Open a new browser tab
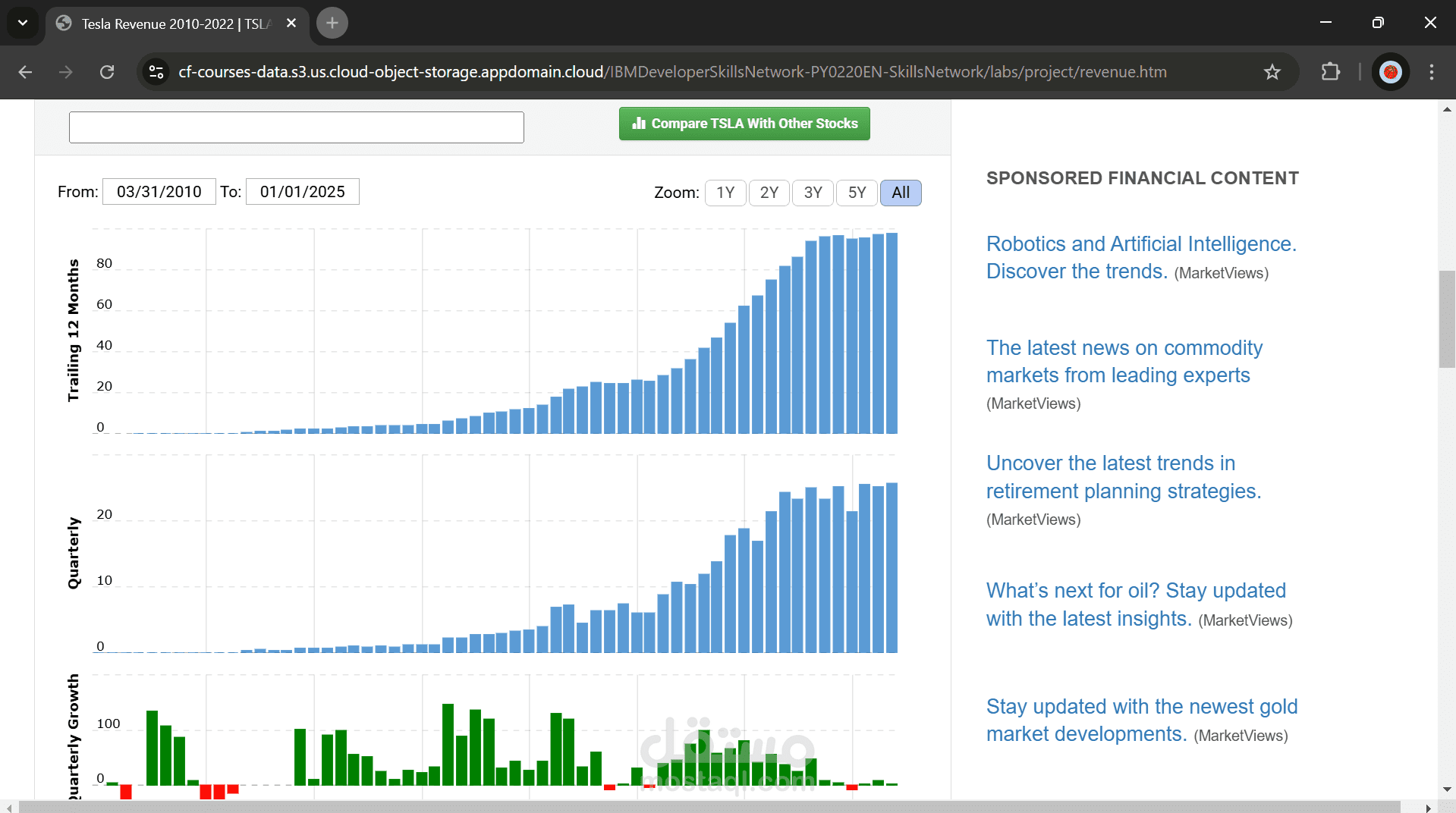1456x813 pixels. [x=332, y=23]
